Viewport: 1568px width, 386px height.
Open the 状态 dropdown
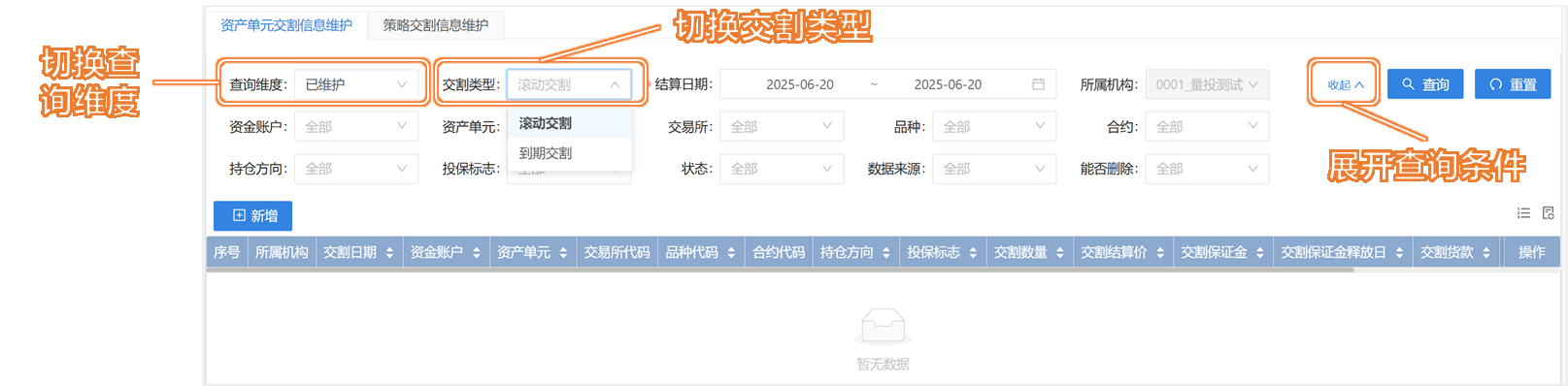[x=782, y=168]
